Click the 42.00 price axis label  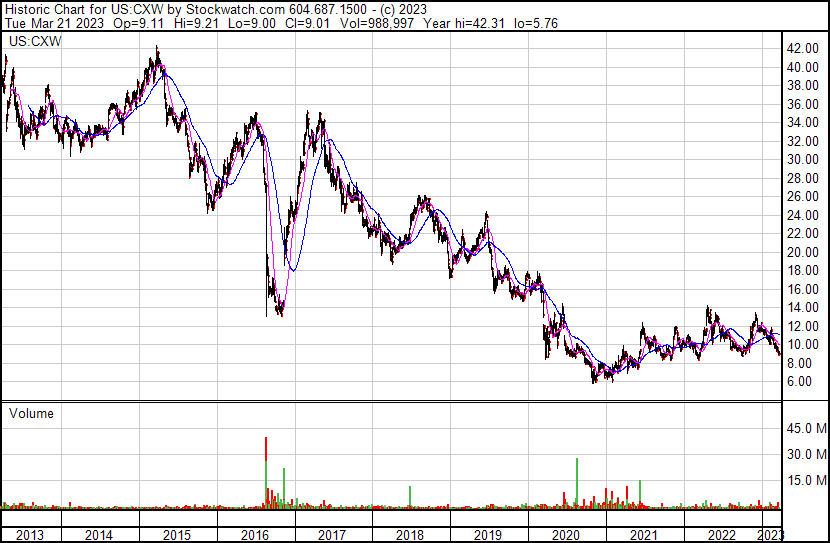click(x=802, y=49)
